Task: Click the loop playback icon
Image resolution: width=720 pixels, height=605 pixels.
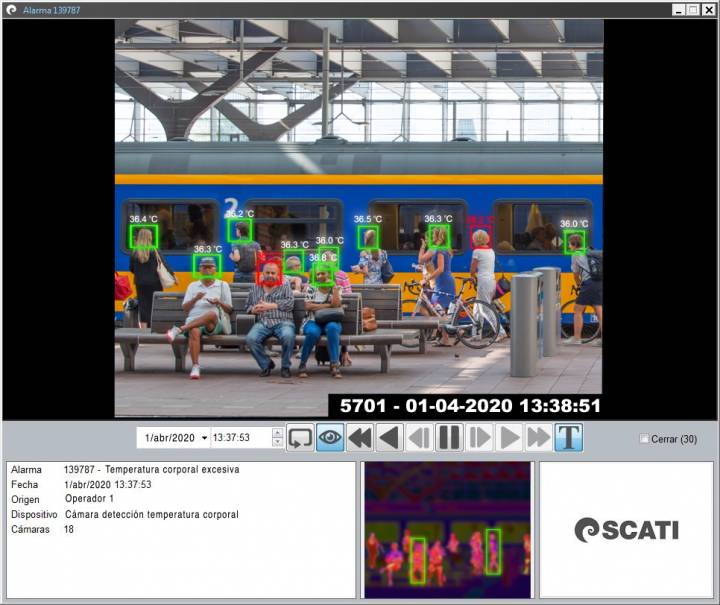Action: point(300,437)
